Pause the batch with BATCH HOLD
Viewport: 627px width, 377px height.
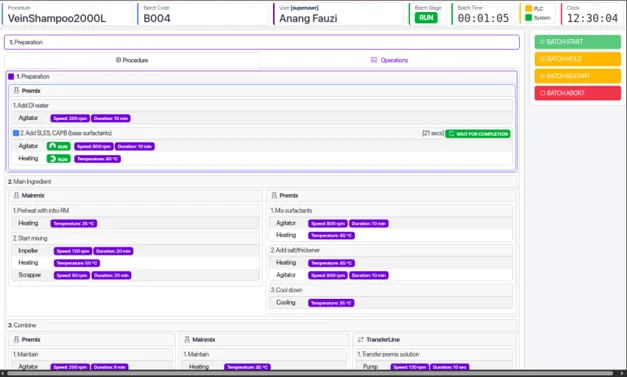[578, 59]
